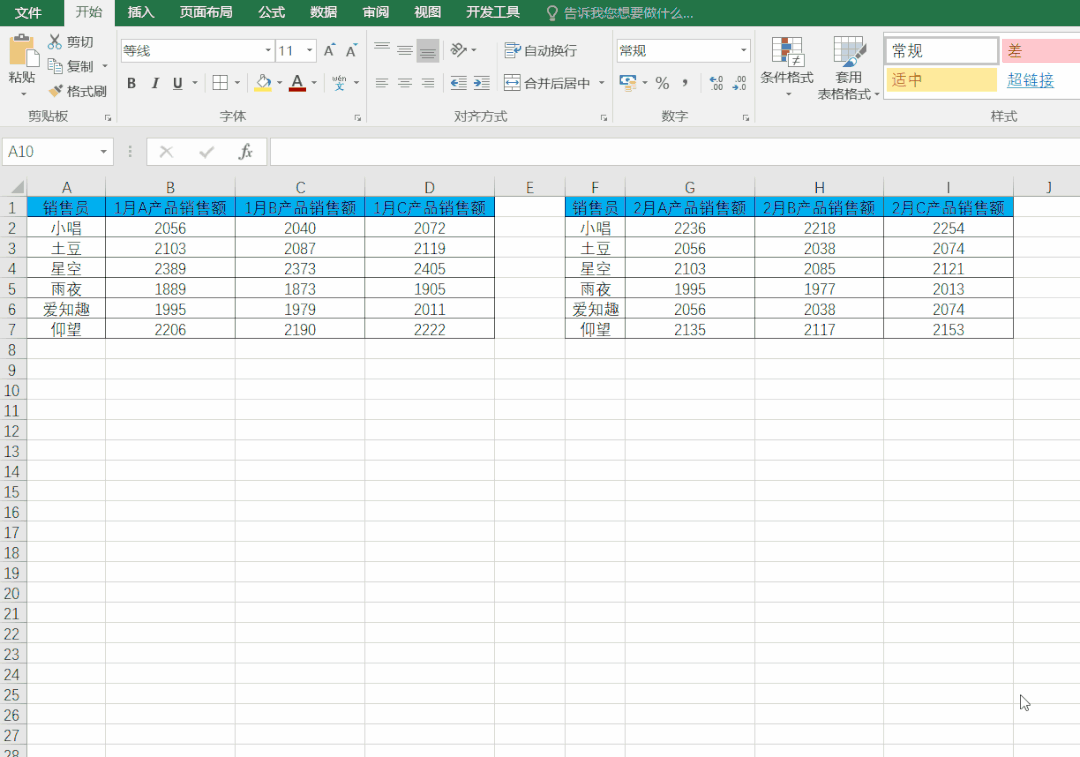Activate the Format Painter brush
Viewport: 1080px width, 757px height.
coord(55,90)
